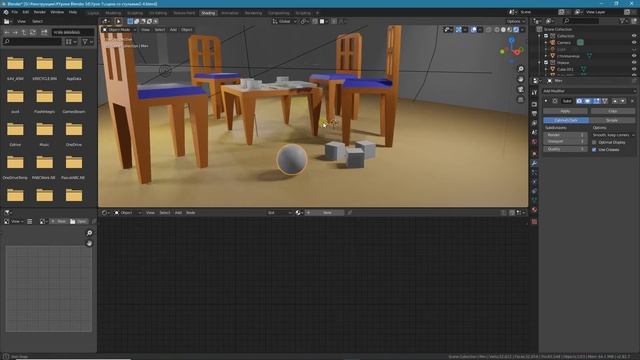Screen dimensions: 640x360
Task: Open the Object Data properties tab
Action: click(x=534, y=200)
